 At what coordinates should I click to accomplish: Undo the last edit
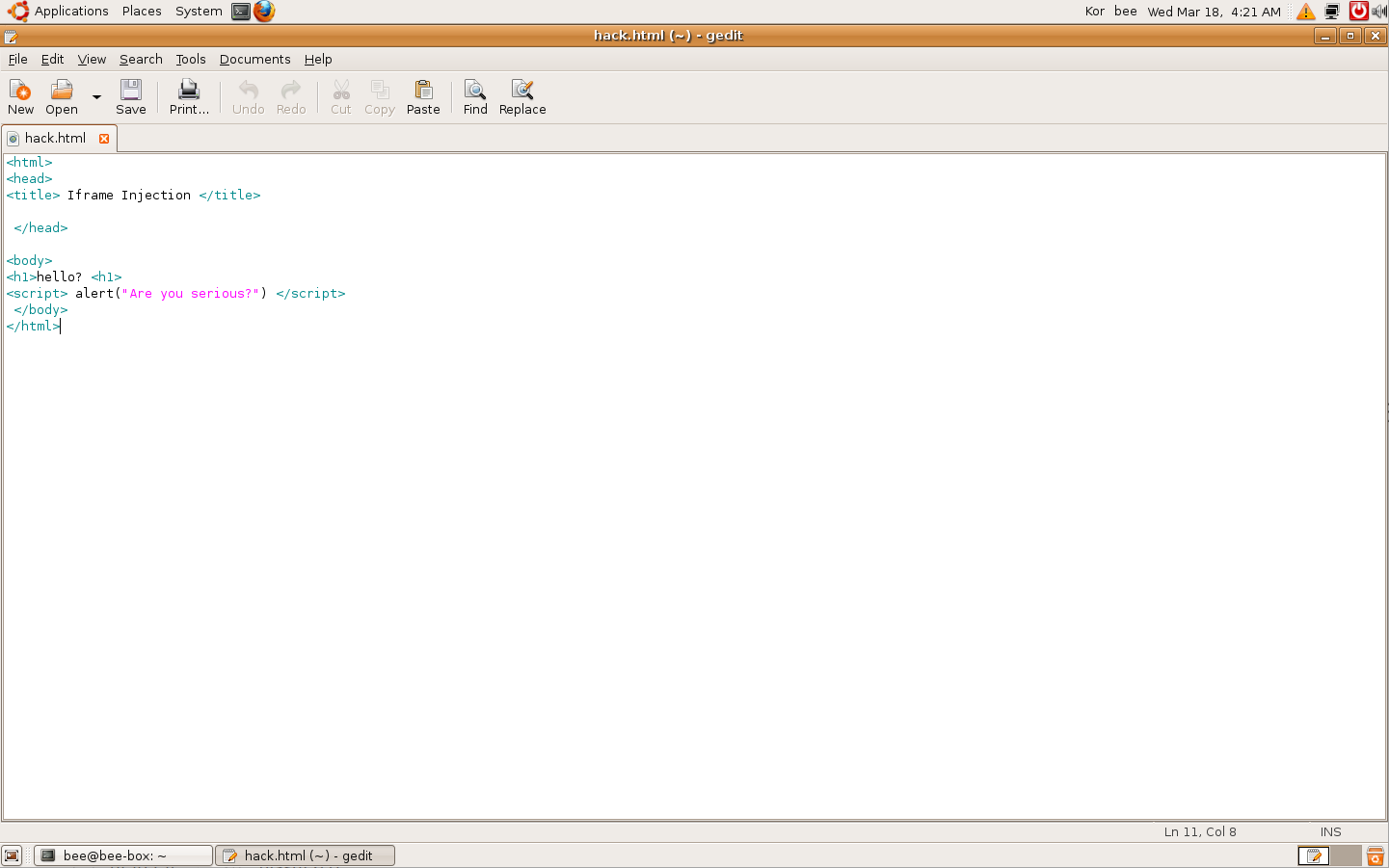(248, 97)
